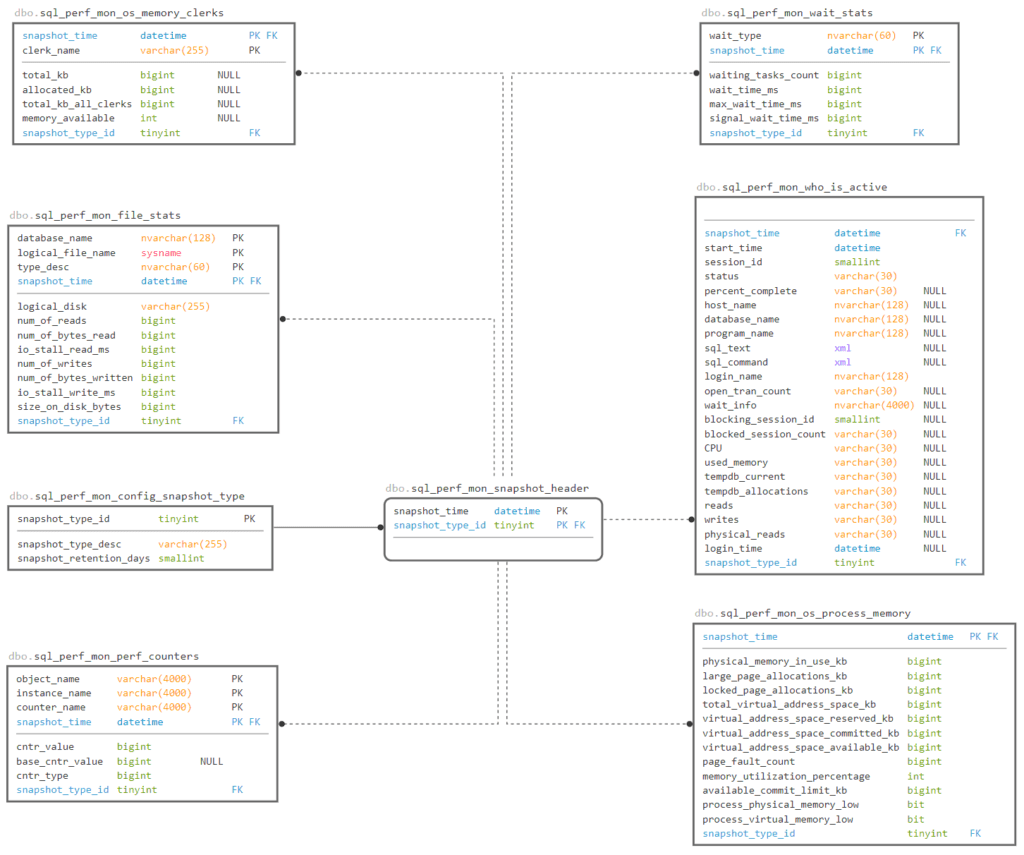
Task: Click the connector anchor on sql_perf_mon_wait_stats table
Action: [x=695, y=72]
